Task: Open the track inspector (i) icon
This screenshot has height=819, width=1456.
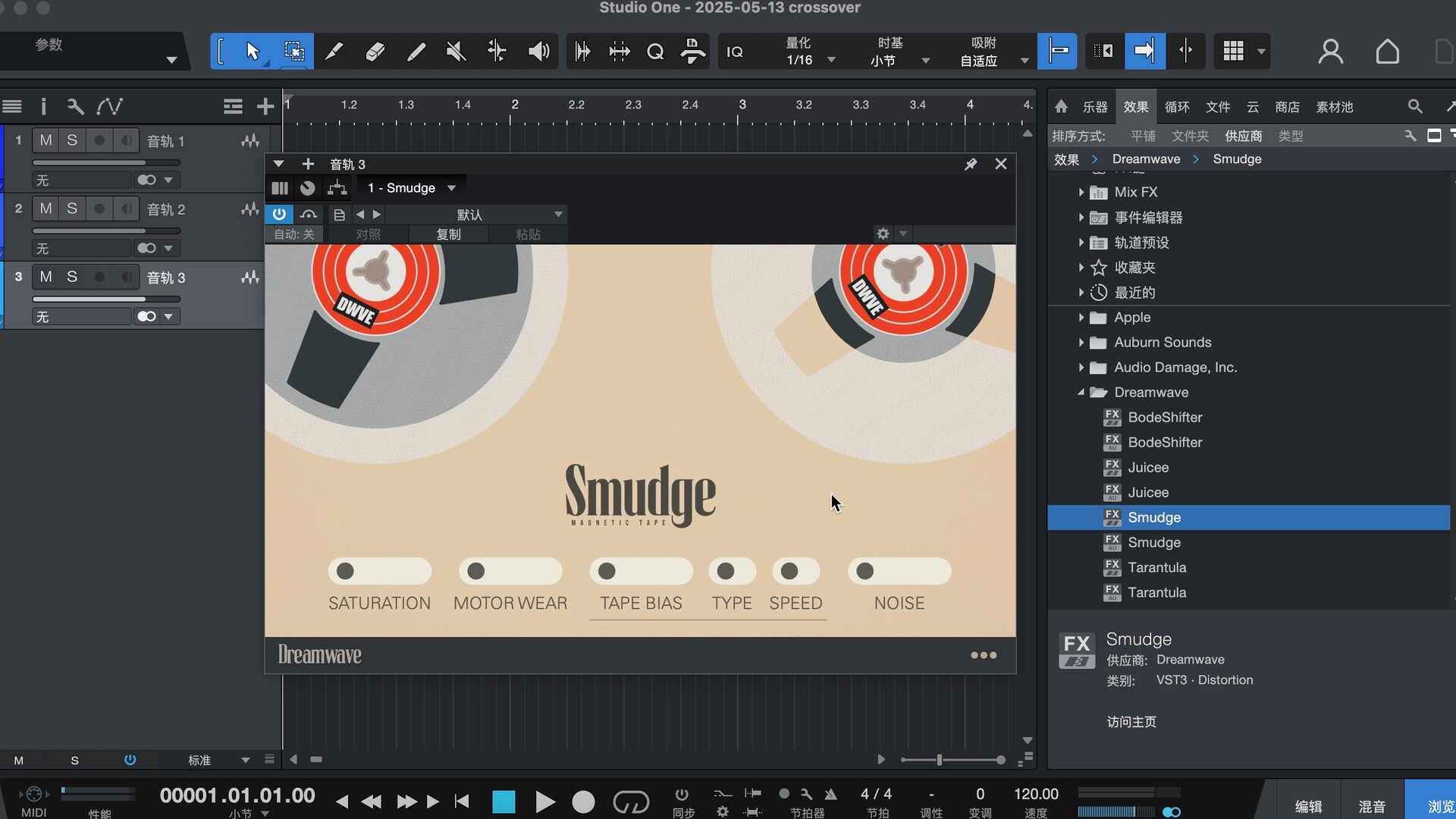Action: [43, 106]
